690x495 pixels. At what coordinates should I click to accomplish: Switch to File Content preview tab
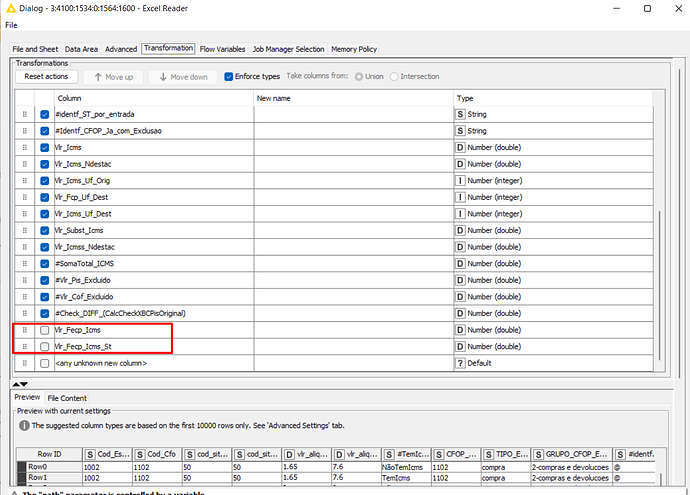(x=67, y=398)
